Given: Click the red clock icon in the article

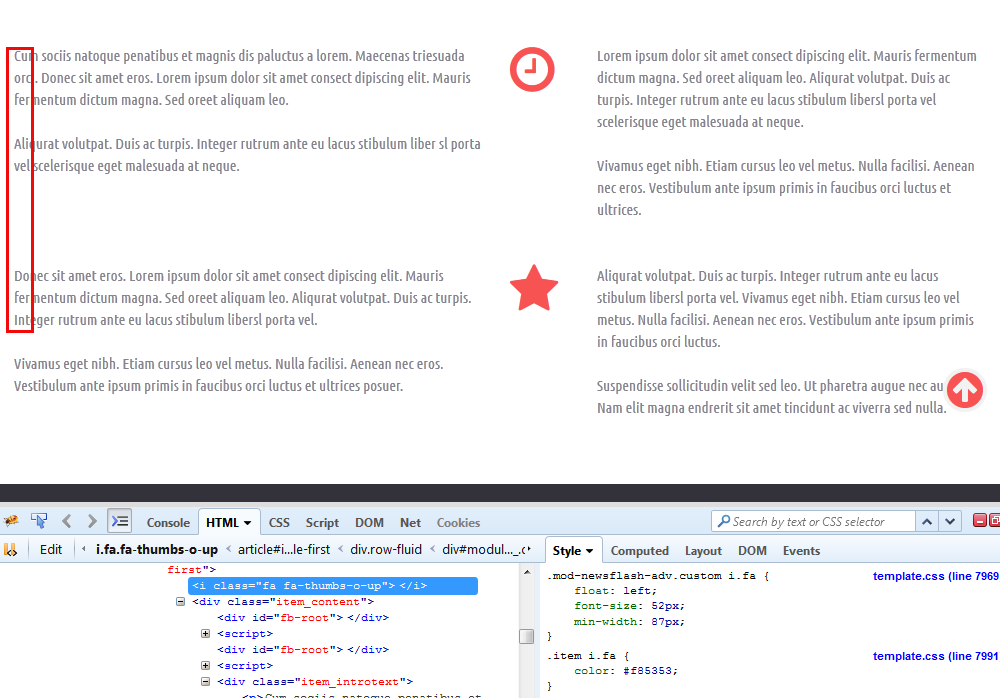Looking at the screenshot, I should pyautogui.click(x=532, y=70).
